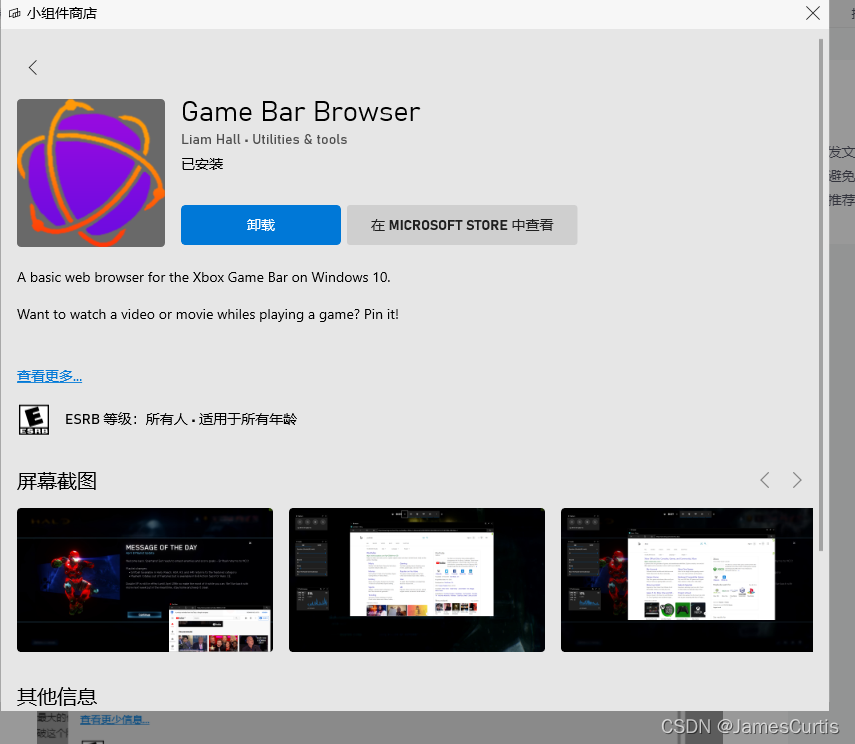Click the 查看更少信息... link in background window
855x744 pixels.
pyautogui.click(x=115, y=719)
